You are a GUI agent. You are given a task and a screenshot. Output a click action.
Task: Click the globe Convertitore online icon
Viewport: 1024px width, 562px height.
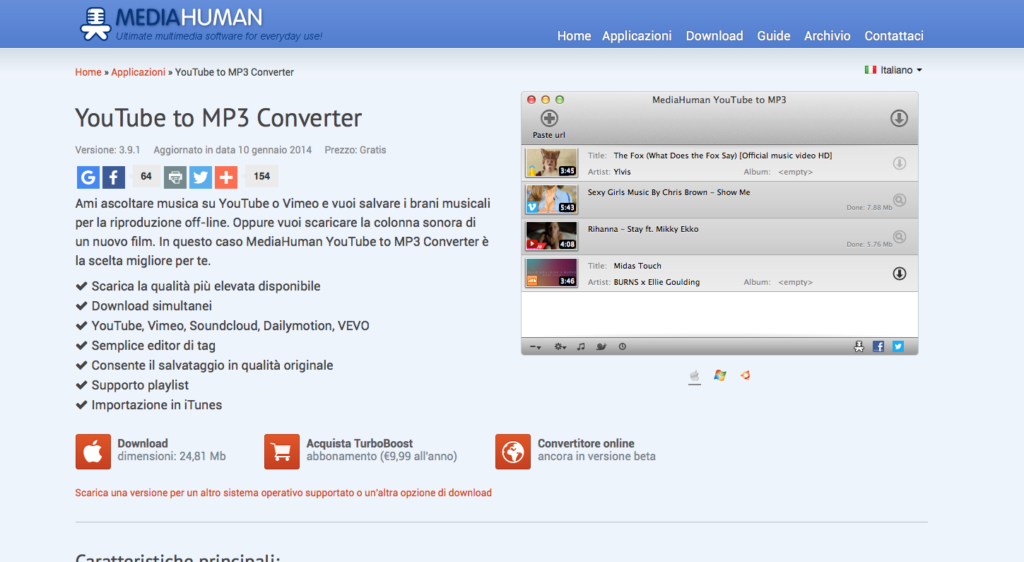513,452
